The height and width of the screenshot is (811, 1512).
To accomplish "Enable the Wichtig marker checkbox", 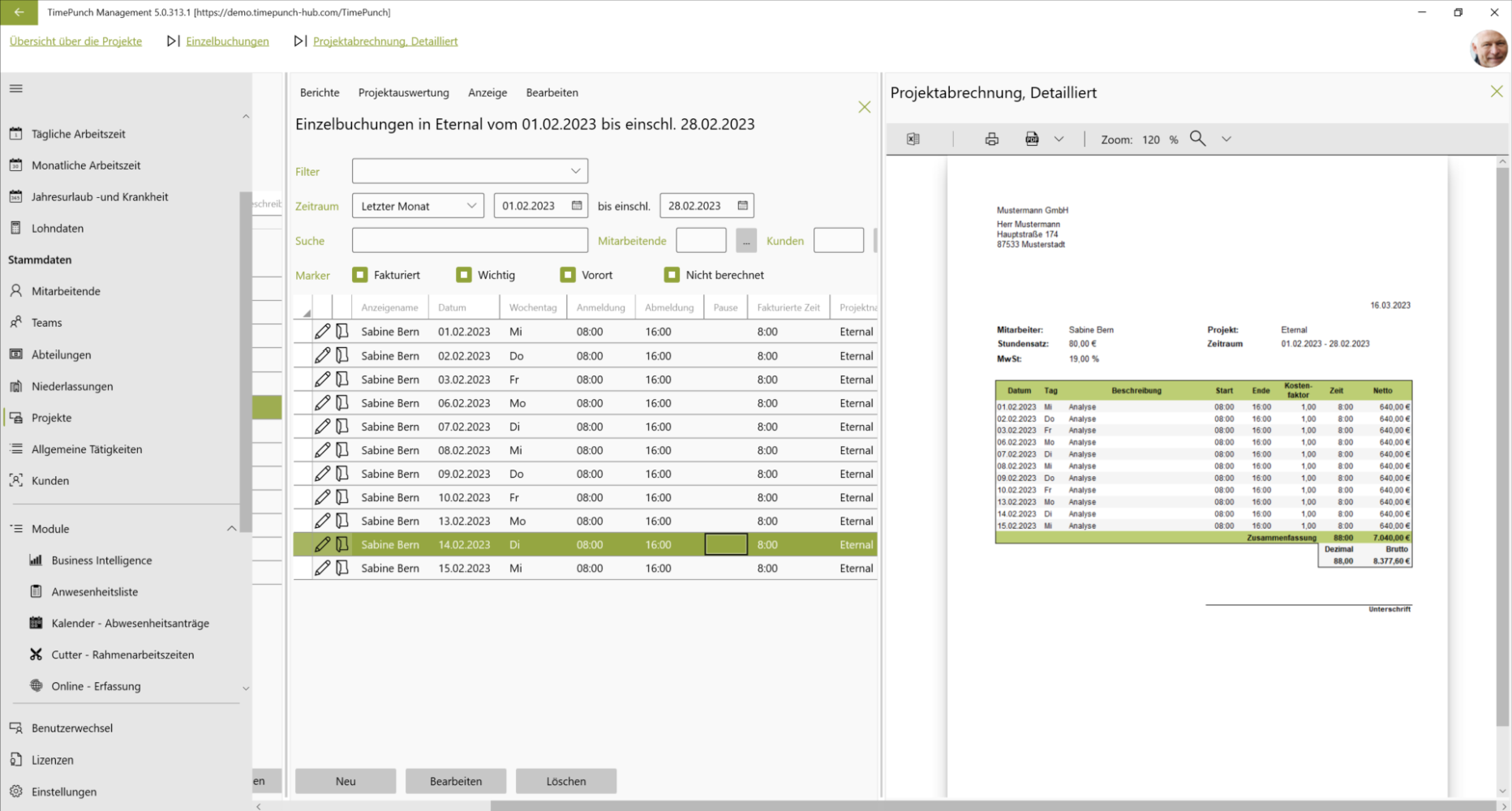I will coord(464,275).
